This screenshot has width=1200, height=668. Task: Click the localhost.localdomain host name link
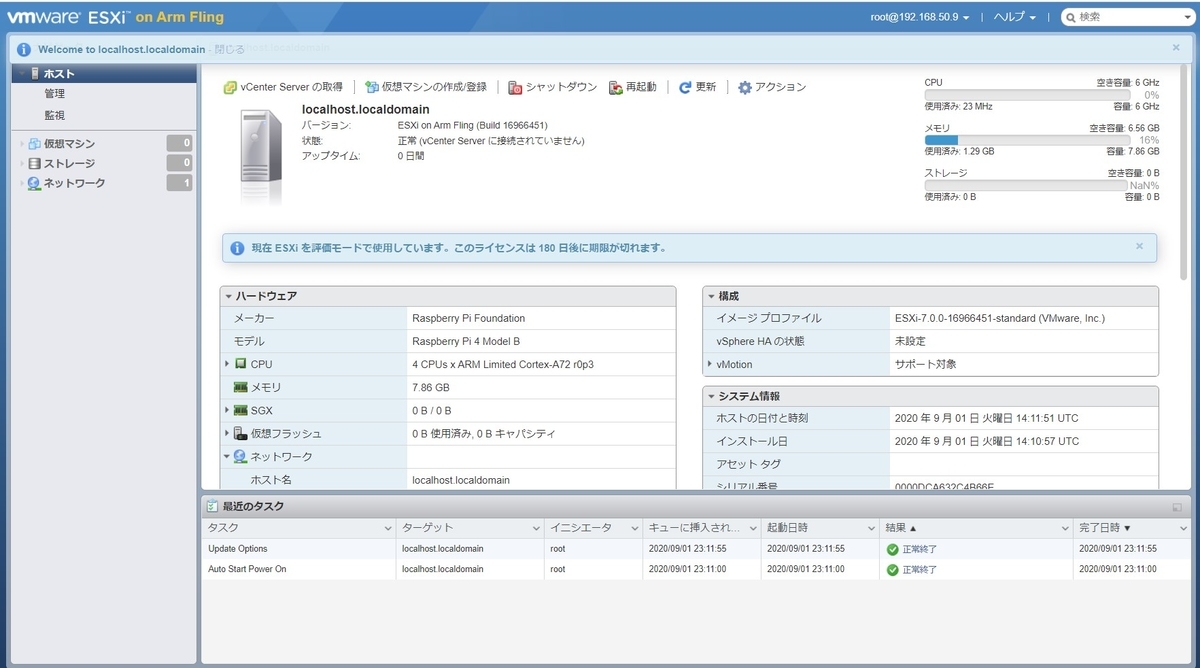tap(365, 109)
